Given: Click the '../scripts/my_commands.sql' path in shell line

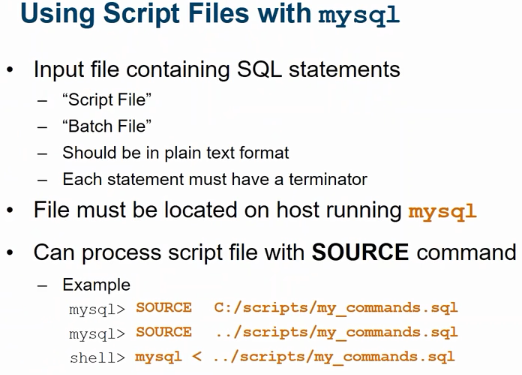Looking at the screenshot, I should coord(334,357).
